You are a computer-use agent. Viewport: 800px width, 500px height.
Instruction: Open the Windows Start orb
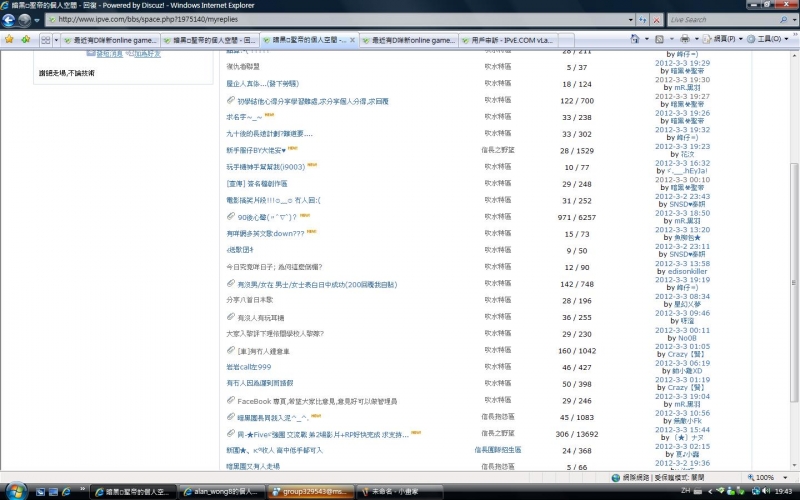16,491
